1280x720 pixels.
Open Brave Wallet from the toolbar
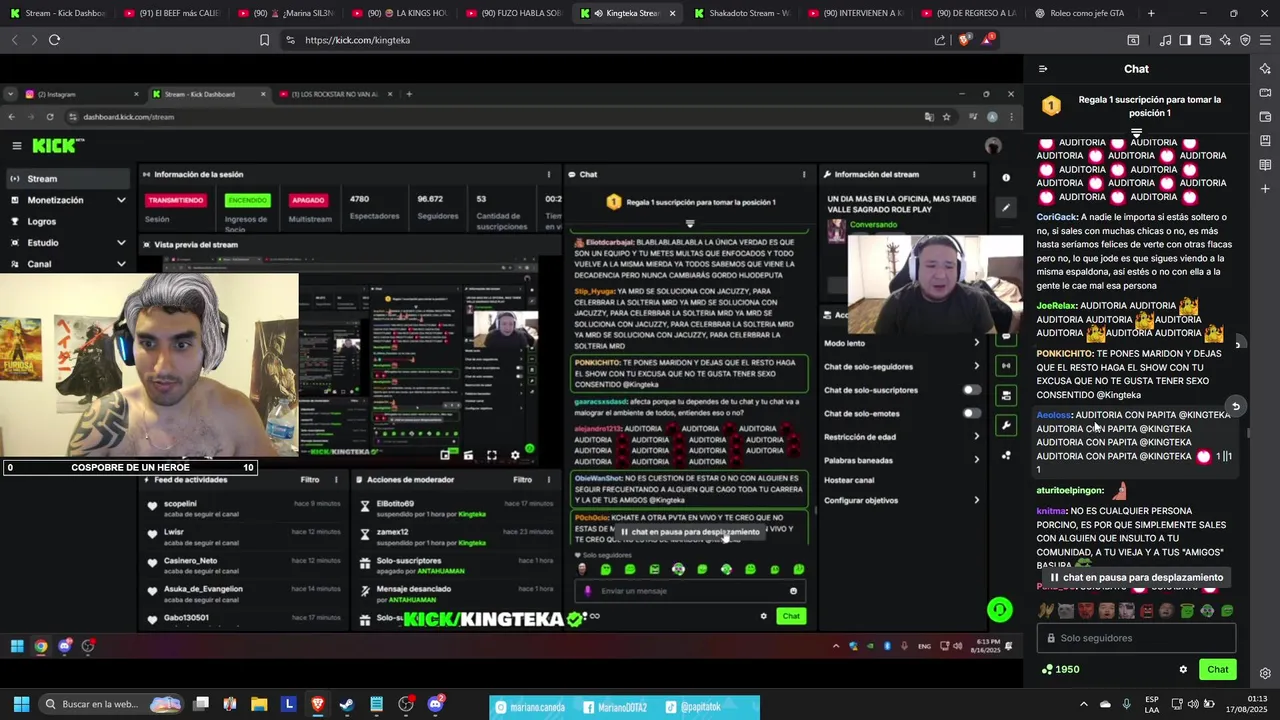1205,40
